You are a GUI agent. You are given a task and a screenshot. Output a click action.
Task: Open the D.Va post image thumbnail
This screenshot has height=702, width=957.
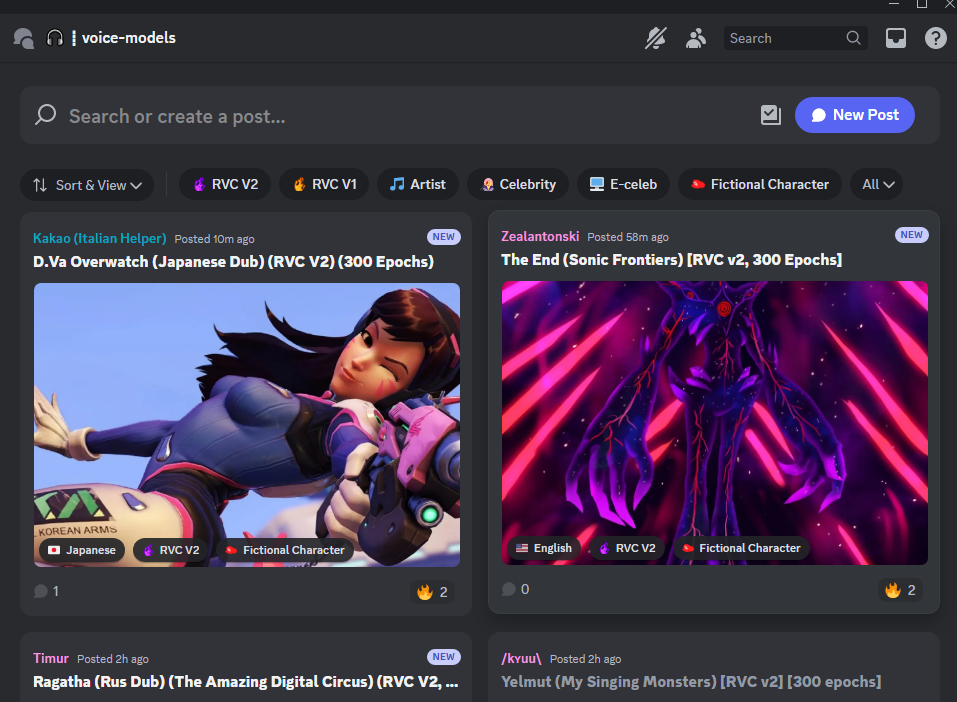[x=247, y=424]
